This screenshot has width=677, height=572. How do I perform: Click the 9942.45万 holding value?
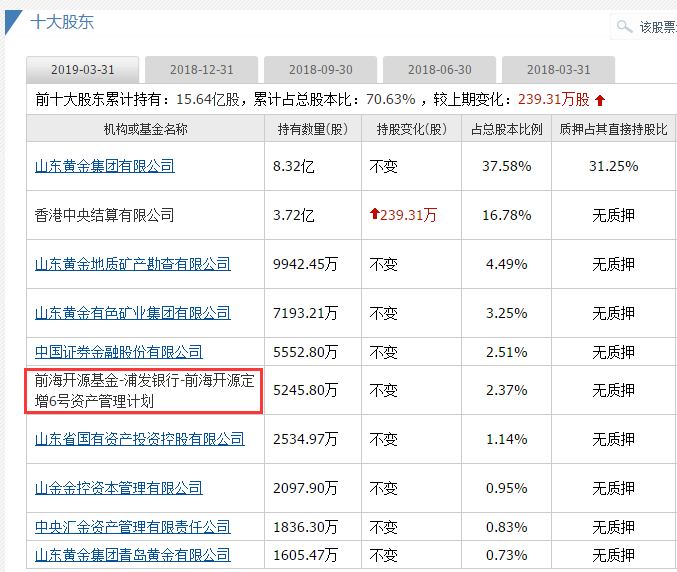305,264
